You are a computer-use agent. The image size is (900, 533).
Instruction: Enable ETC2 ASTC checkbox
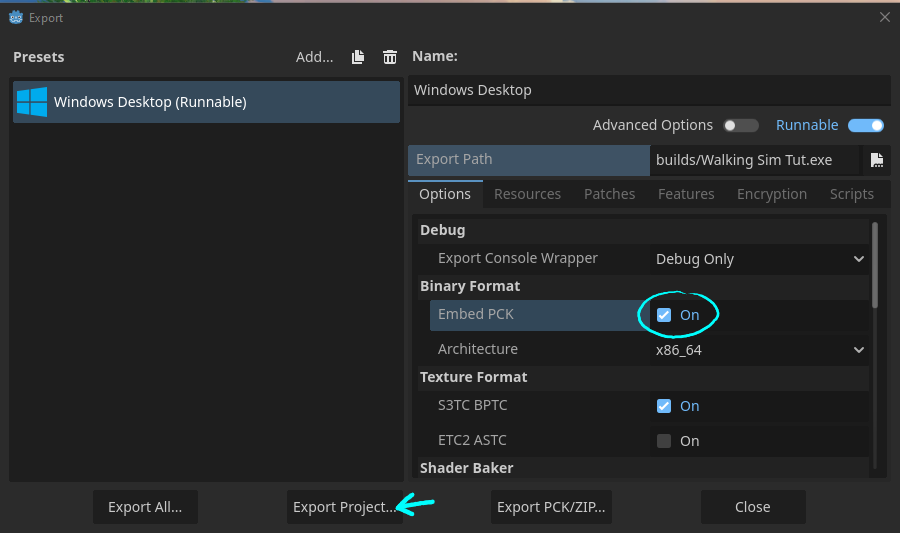point(664,441)
